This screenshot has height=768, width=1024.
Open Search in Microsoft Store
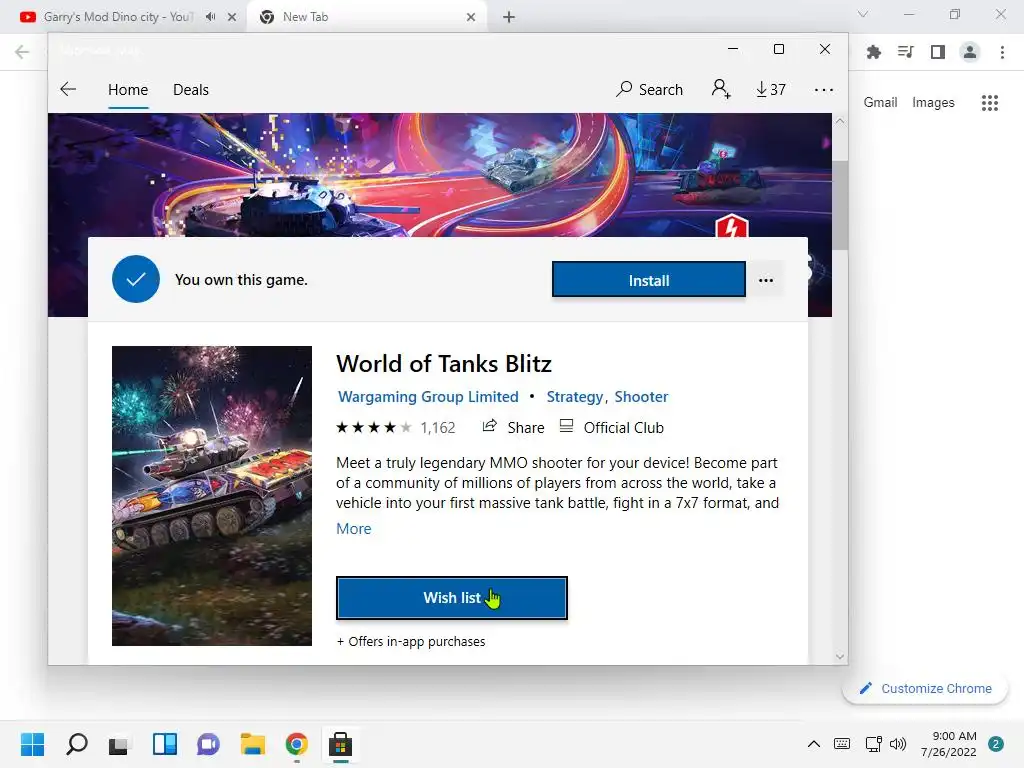tap(649, 89)
